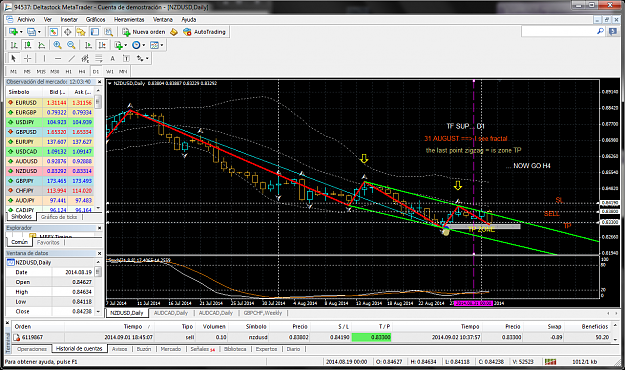This screenshot has width=625, height=370.
Task: Select the trendline drawing tool
Action: (x=71, y=58)
